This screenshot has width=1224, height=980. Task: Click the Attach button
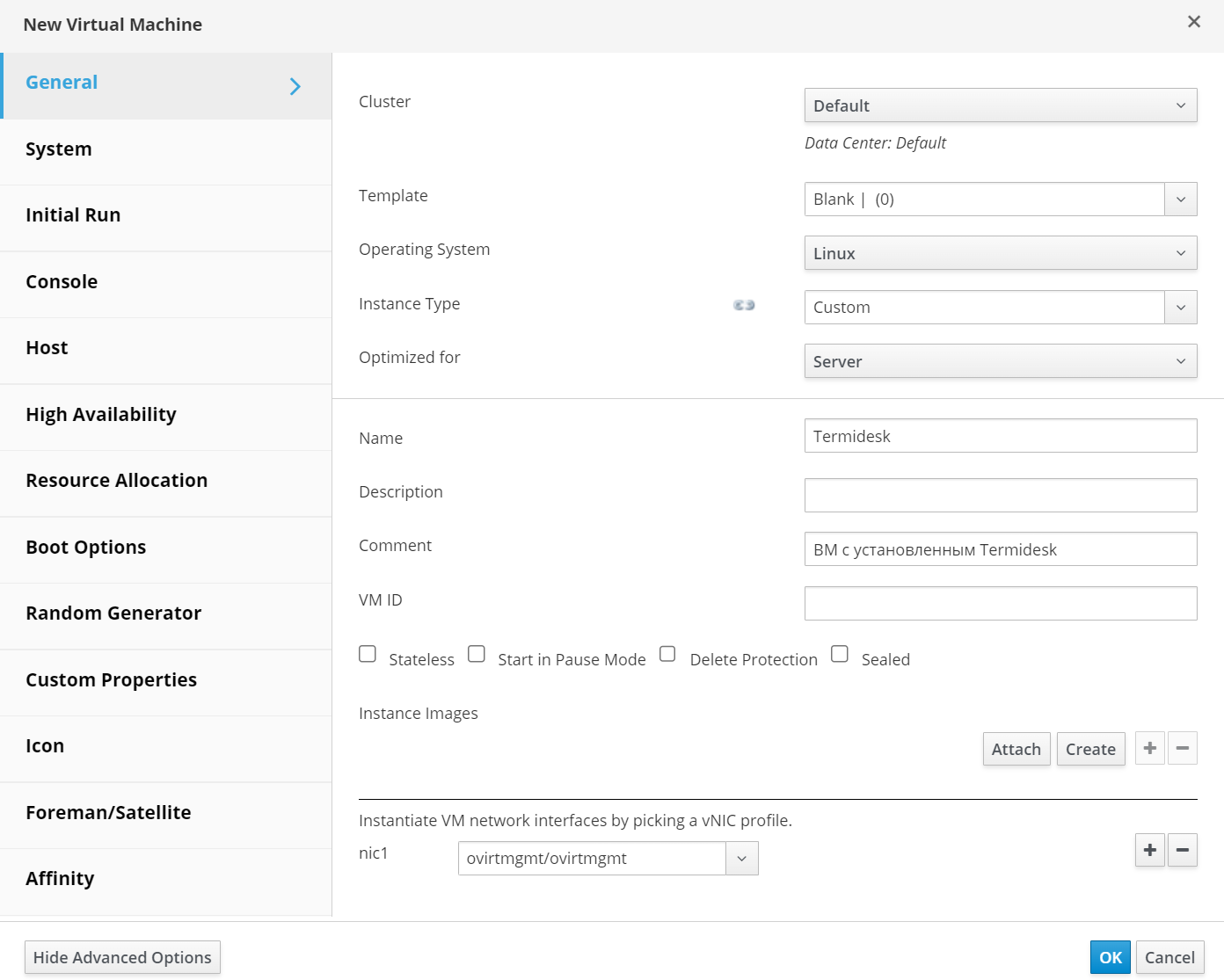[x=1016, y=749]
